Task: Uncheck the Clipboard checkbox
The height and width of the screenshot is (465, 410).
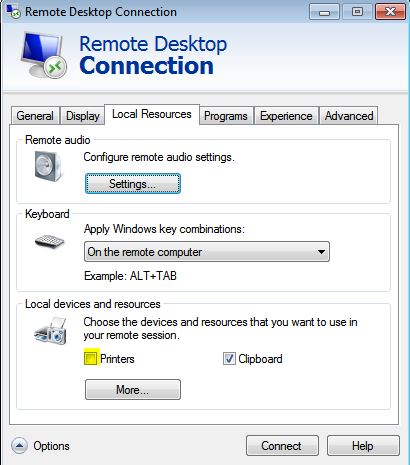Action: click(229, 358)
